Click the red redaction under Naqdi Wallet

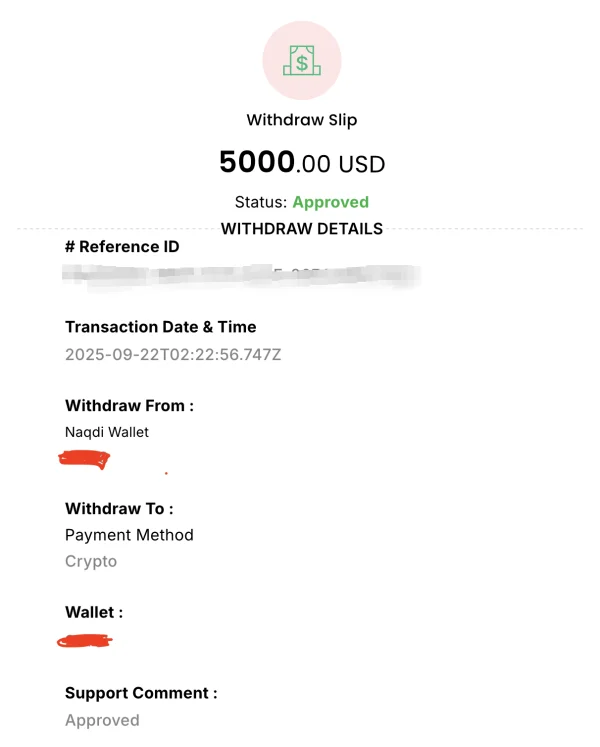[x=85, y=459]
